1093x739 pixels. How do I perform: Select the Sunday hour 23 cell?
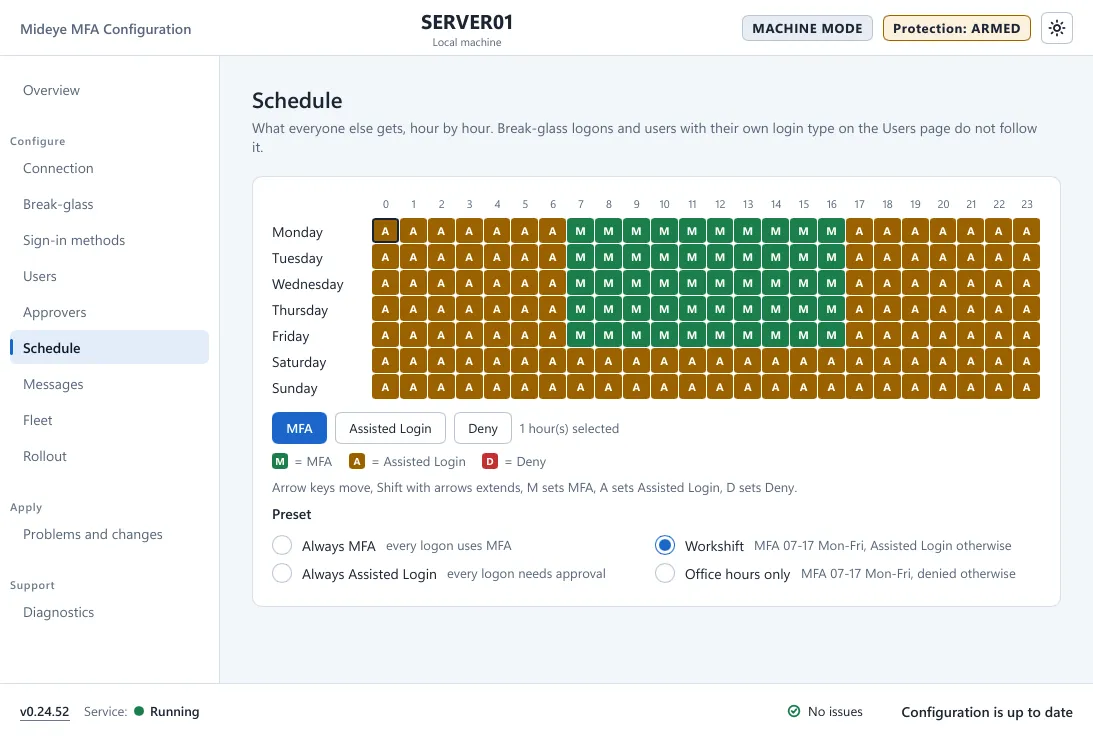click(1027, 387)
